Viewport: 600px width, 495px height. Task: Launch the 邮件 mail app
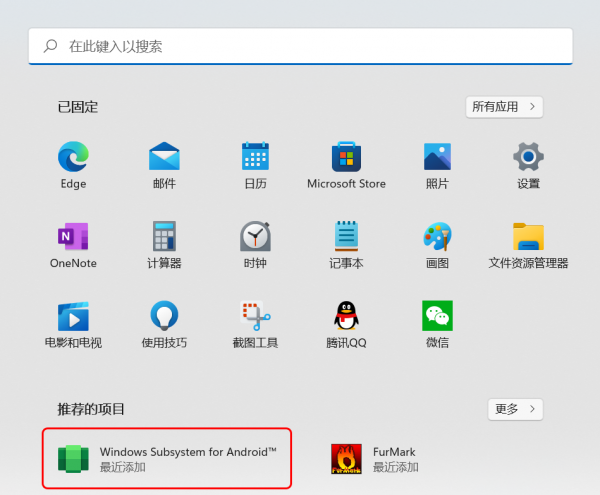[x=164, y=165]
